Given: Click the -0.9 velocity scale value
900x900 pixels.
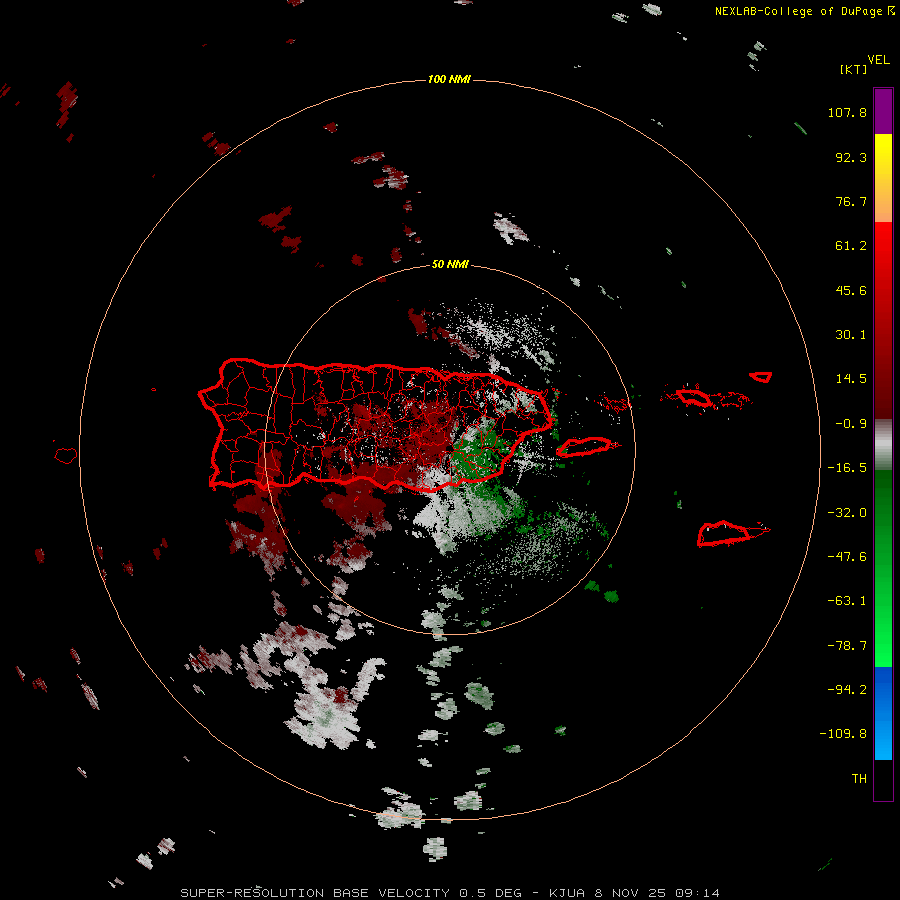Looking at the screenshot, I should click(x=851, y=424).
